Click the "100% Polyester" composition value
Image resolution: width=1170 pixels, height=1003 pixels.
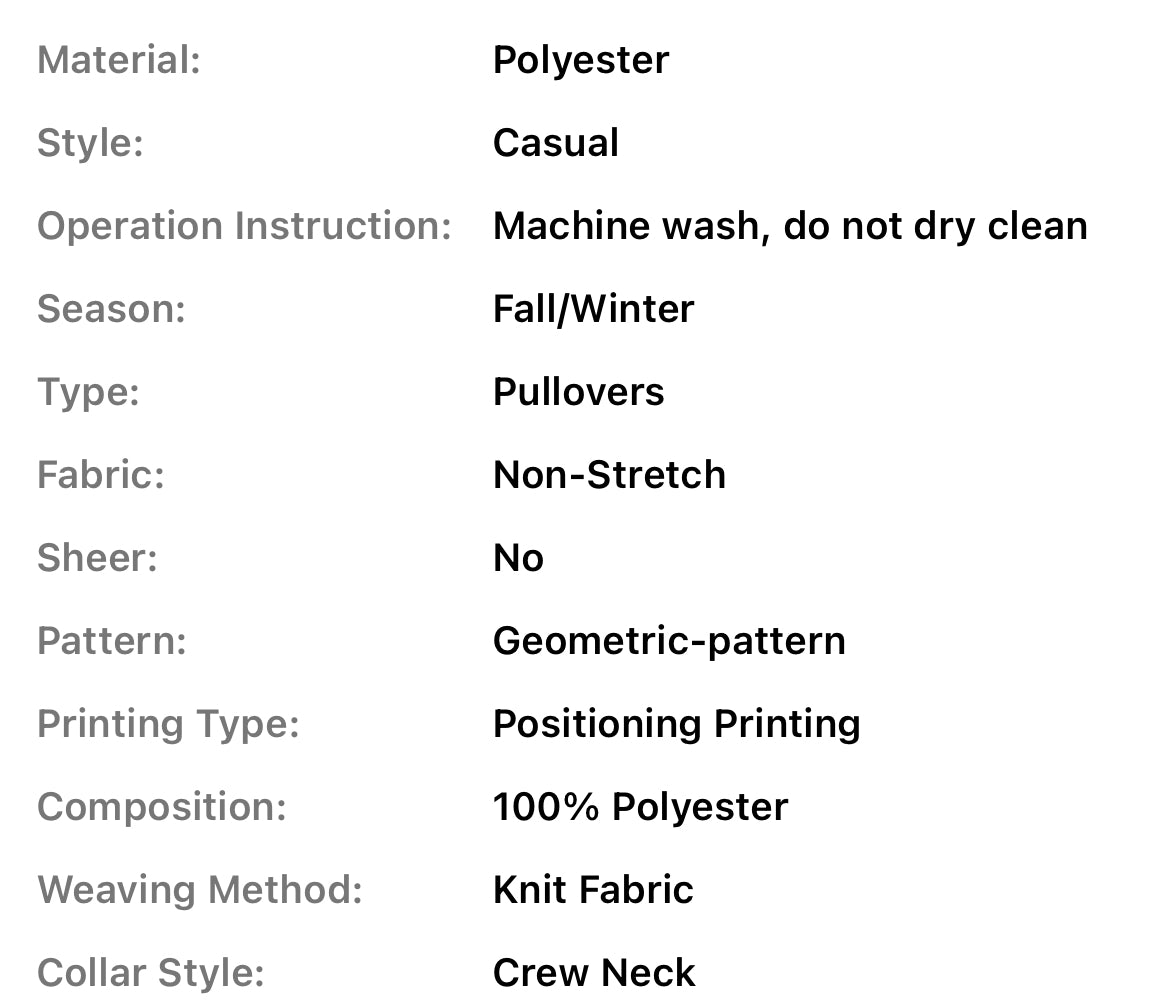(640, 807)
